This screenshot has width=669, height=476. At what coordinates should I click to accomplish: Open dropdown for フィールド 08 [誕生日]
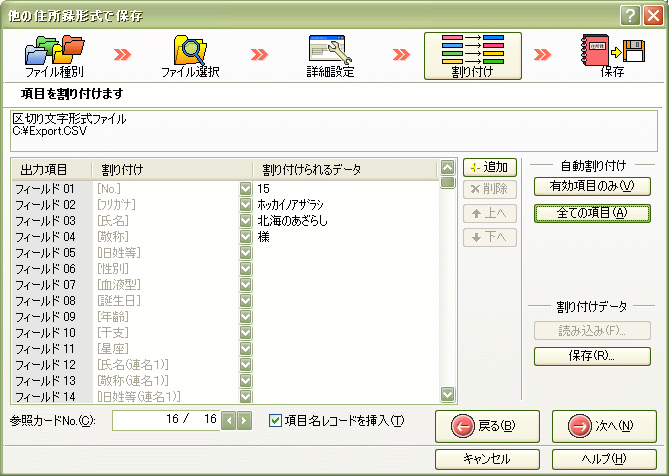[245, 301]
